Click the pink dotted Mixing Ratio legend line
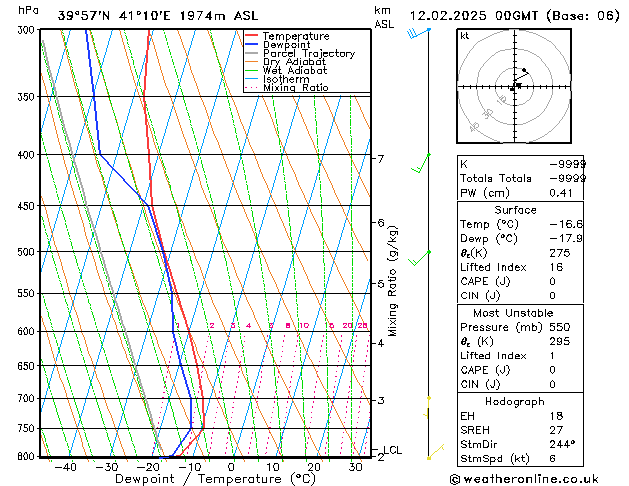This screenshot has height=486, width=629. pos(251,87)
